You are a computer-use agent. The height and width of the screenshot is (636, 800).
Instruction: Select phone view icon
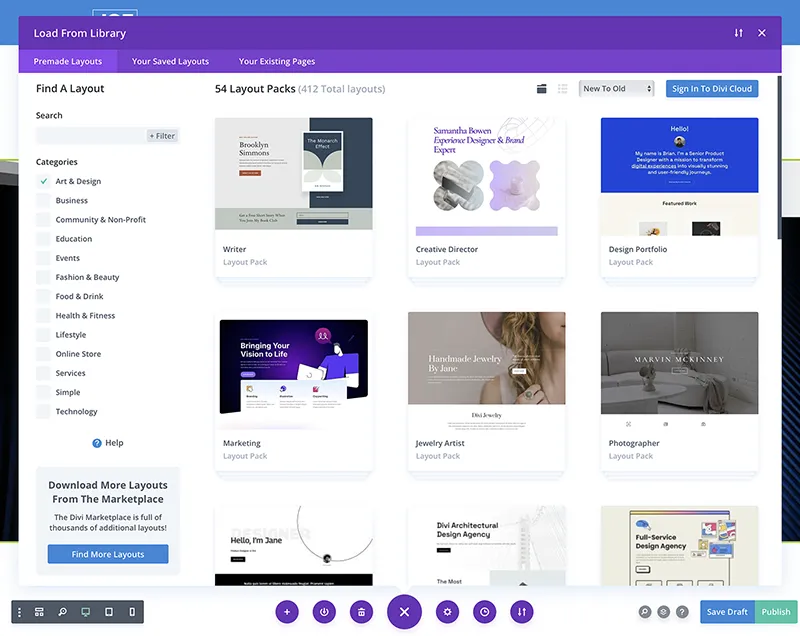pyautogui.click(x=132, y=612)
